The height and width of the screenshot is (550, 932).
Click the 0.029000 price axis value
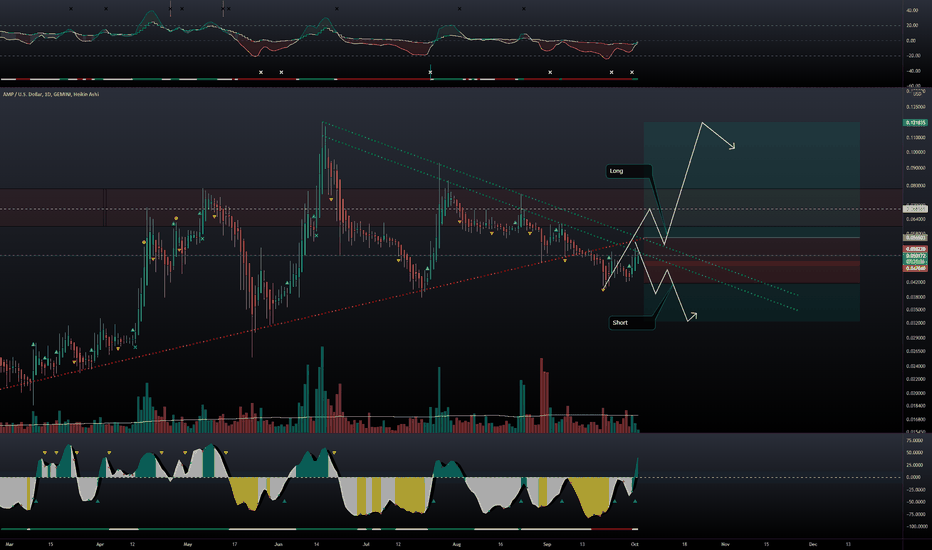coord(915,338)
